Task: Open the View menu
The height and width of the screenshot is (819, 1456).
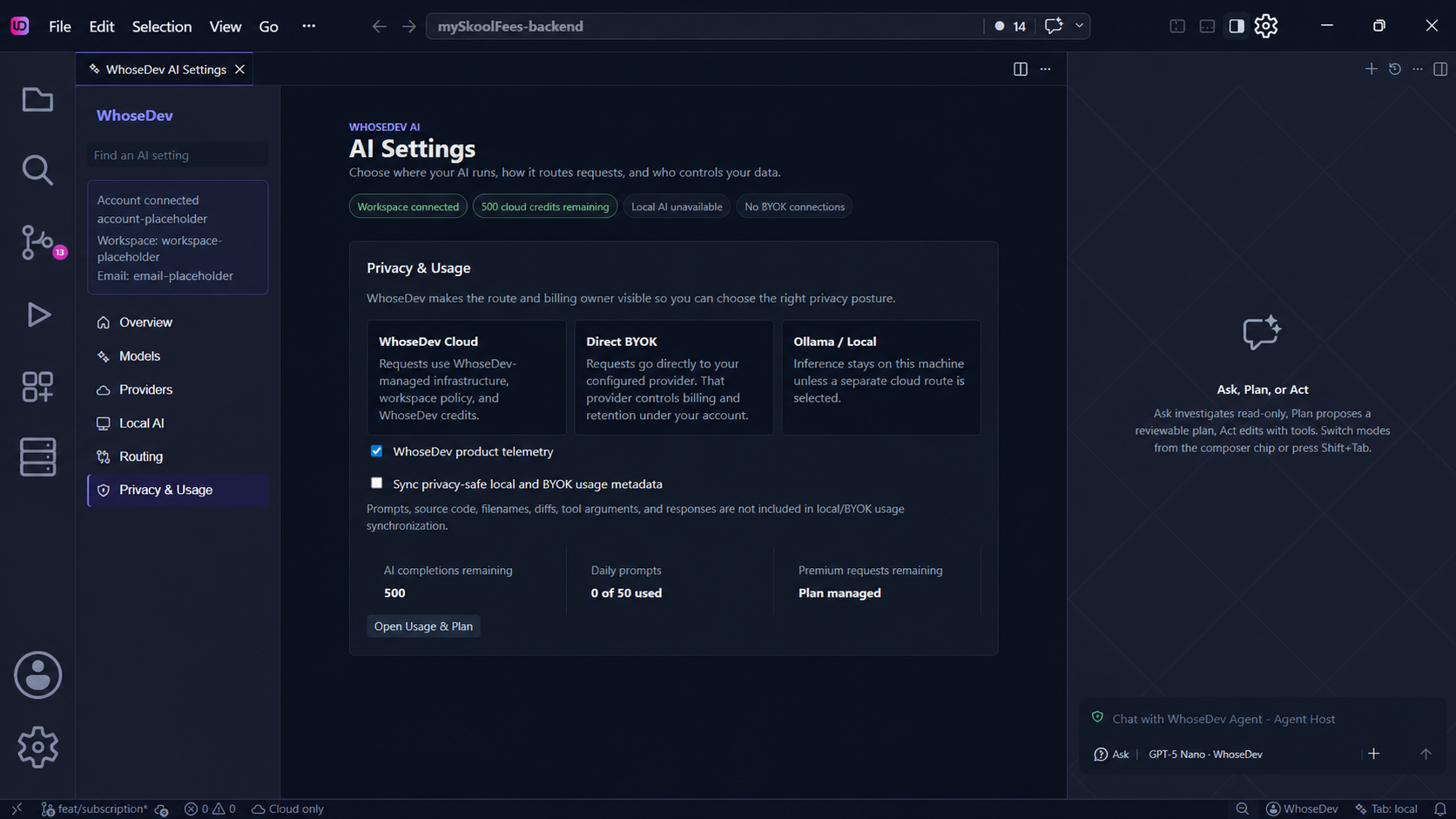Action: tap(226, 26)
